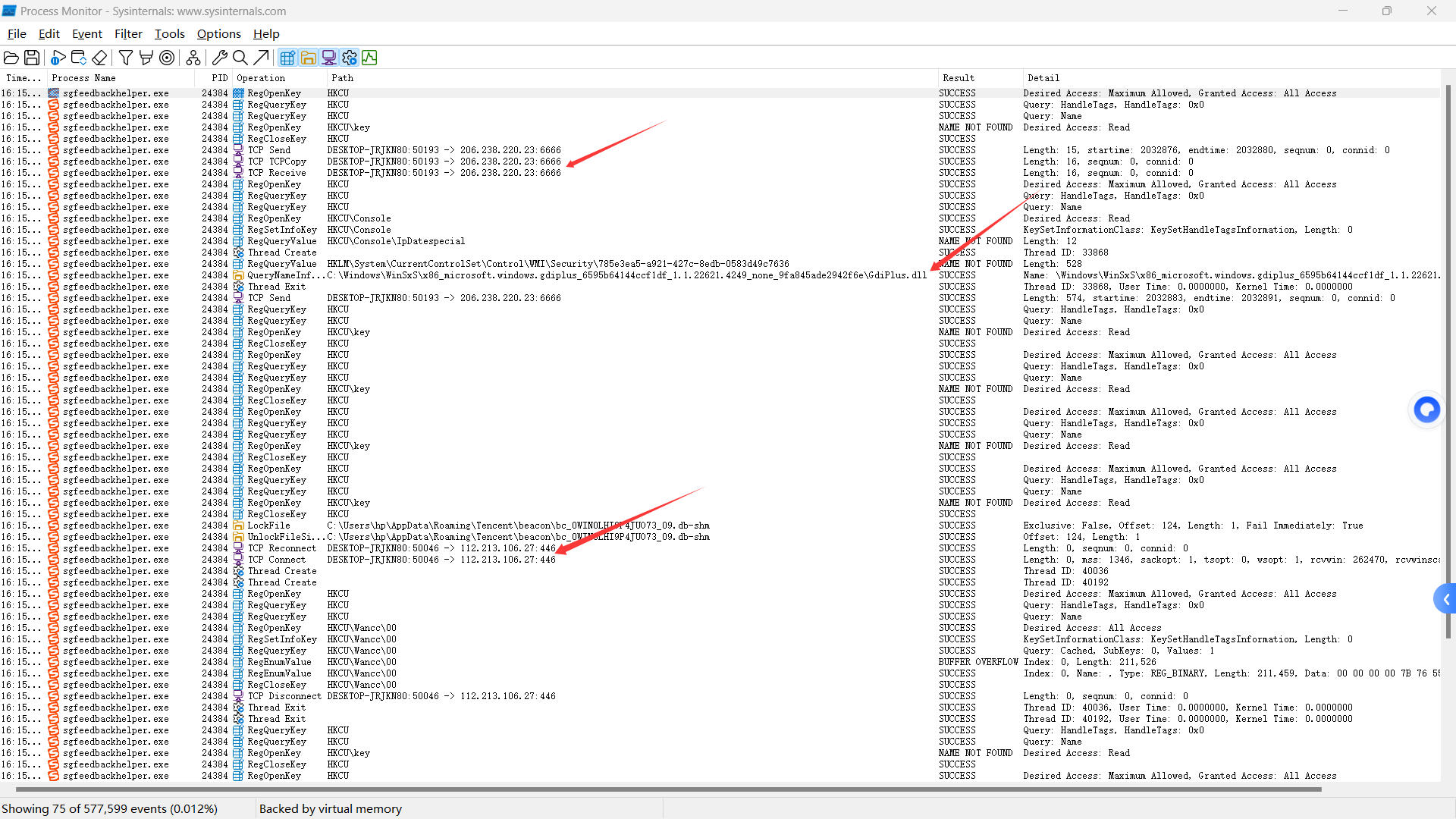This screenshot has width=1456, height=819.
Task: Select the LockFile event row
Action: click(720, 526)
